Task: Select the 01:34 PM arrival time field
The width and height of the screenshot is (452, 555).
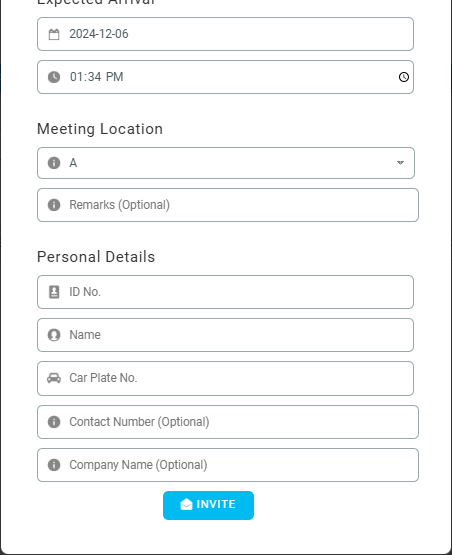Action: (x=225, y=77)
